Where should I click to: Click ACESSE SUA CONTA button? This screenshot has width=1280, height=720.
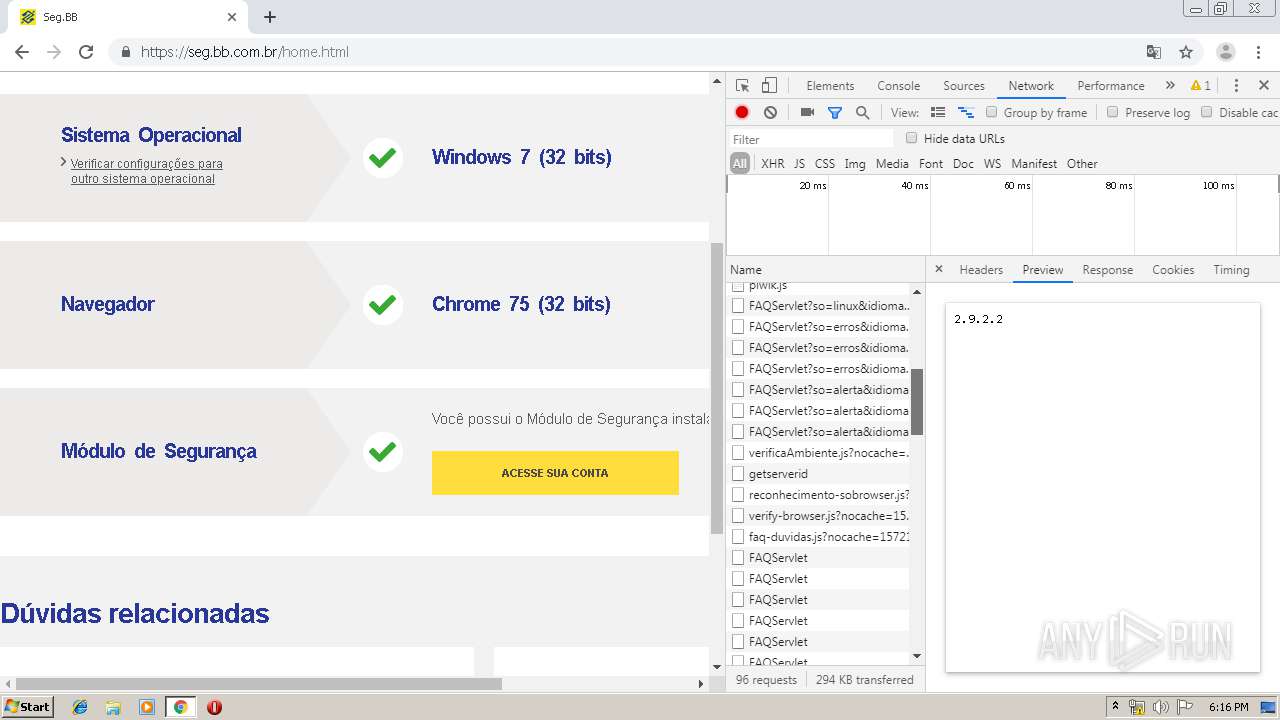[555, 473]
